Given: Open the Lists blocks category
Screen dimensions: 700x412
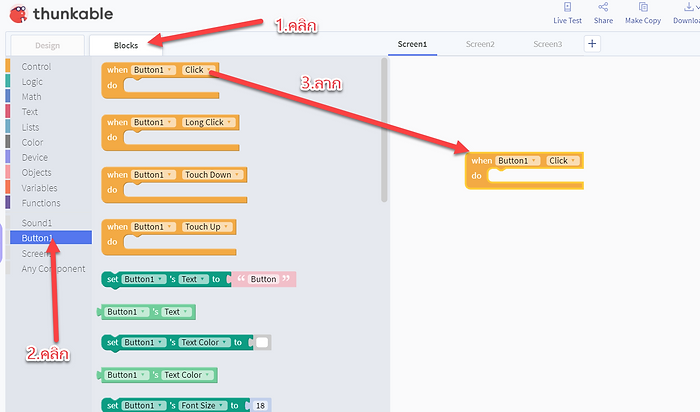Looking at the screenshot, I should [30, 127].
